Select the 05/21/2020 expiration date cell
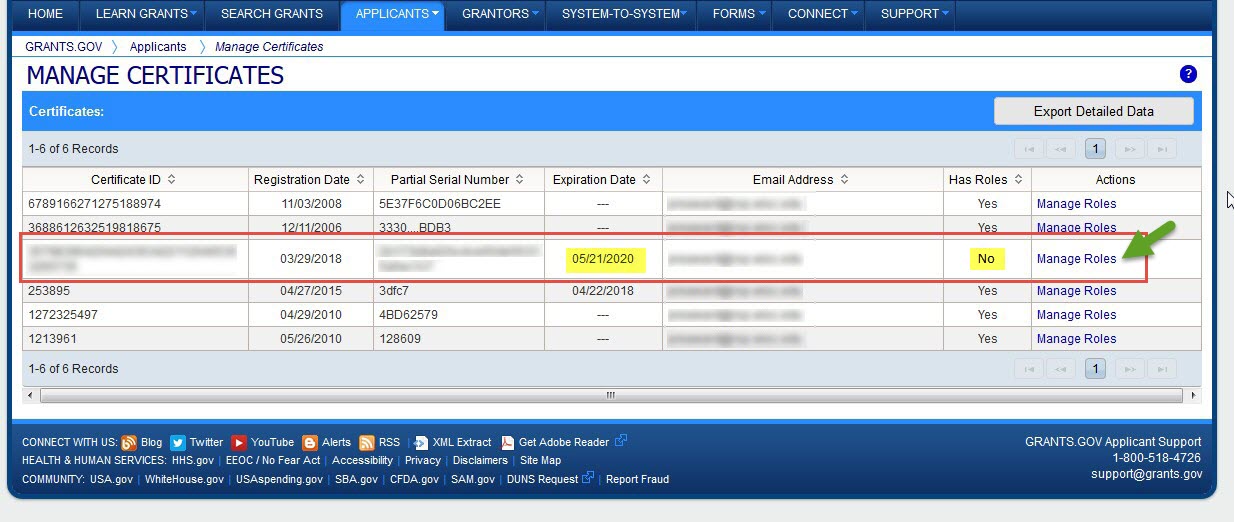This screenshot has height=522, width=1234. click(603, 259)
